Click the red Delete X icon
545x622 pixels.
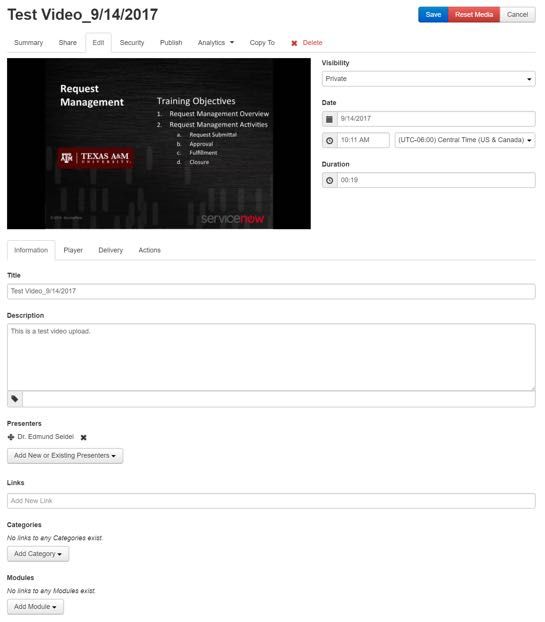(294, 43)
